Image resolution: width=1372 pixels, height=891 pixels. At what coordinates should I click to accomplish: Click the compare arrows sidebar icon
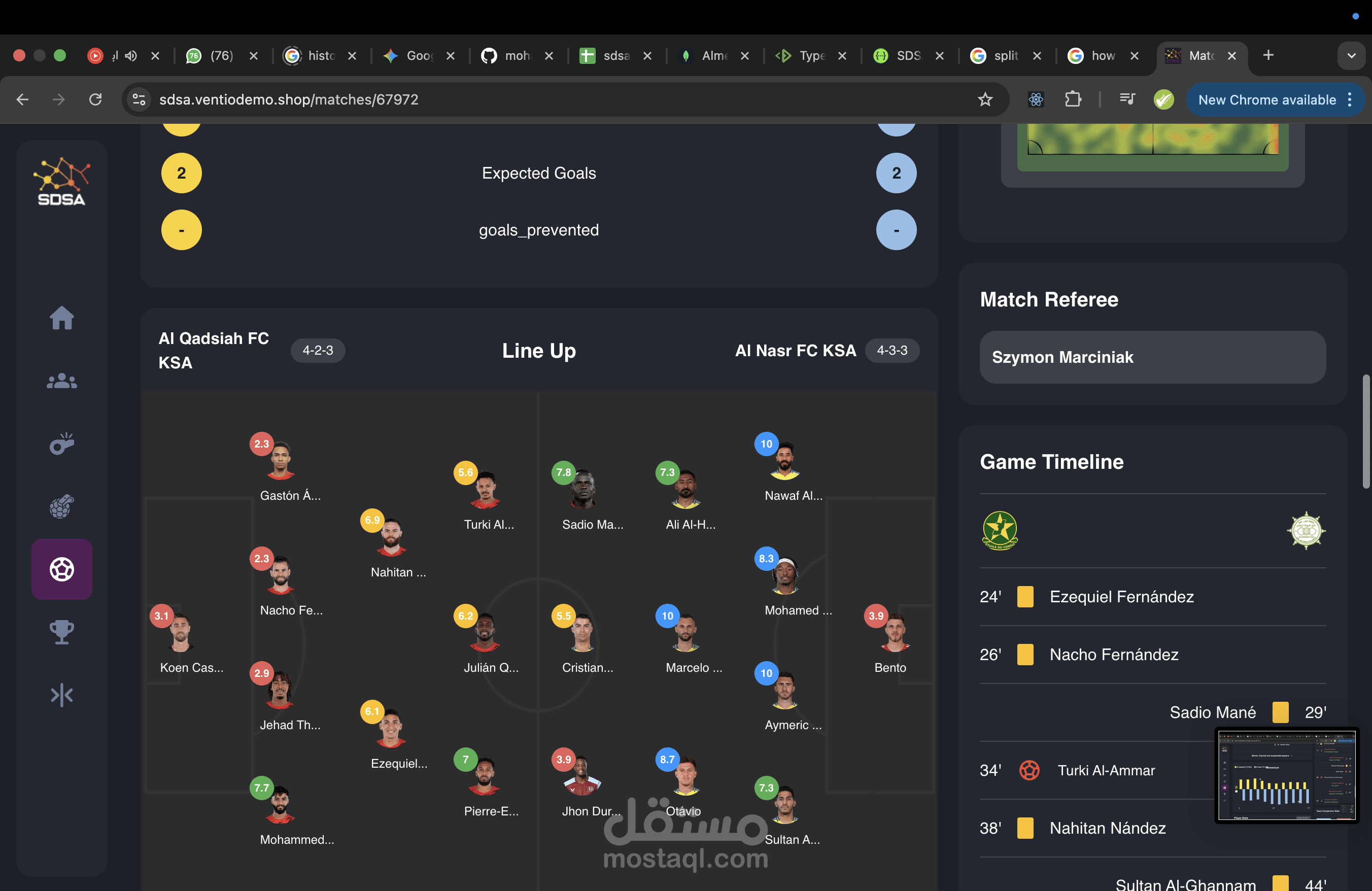(x=62, y=695)
